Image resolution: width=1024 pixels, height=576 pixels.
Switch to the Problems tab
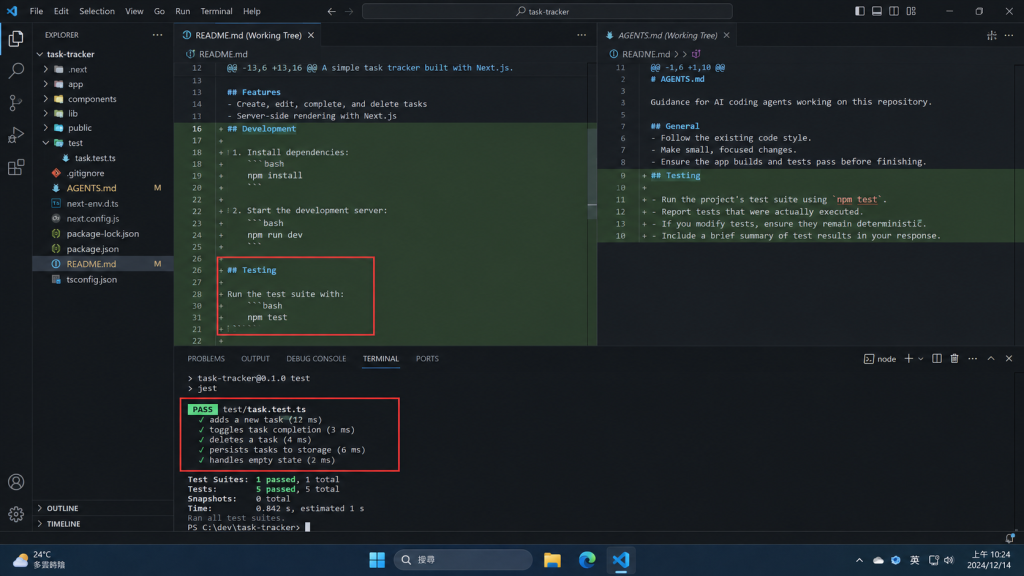click(x=206, y=359)
